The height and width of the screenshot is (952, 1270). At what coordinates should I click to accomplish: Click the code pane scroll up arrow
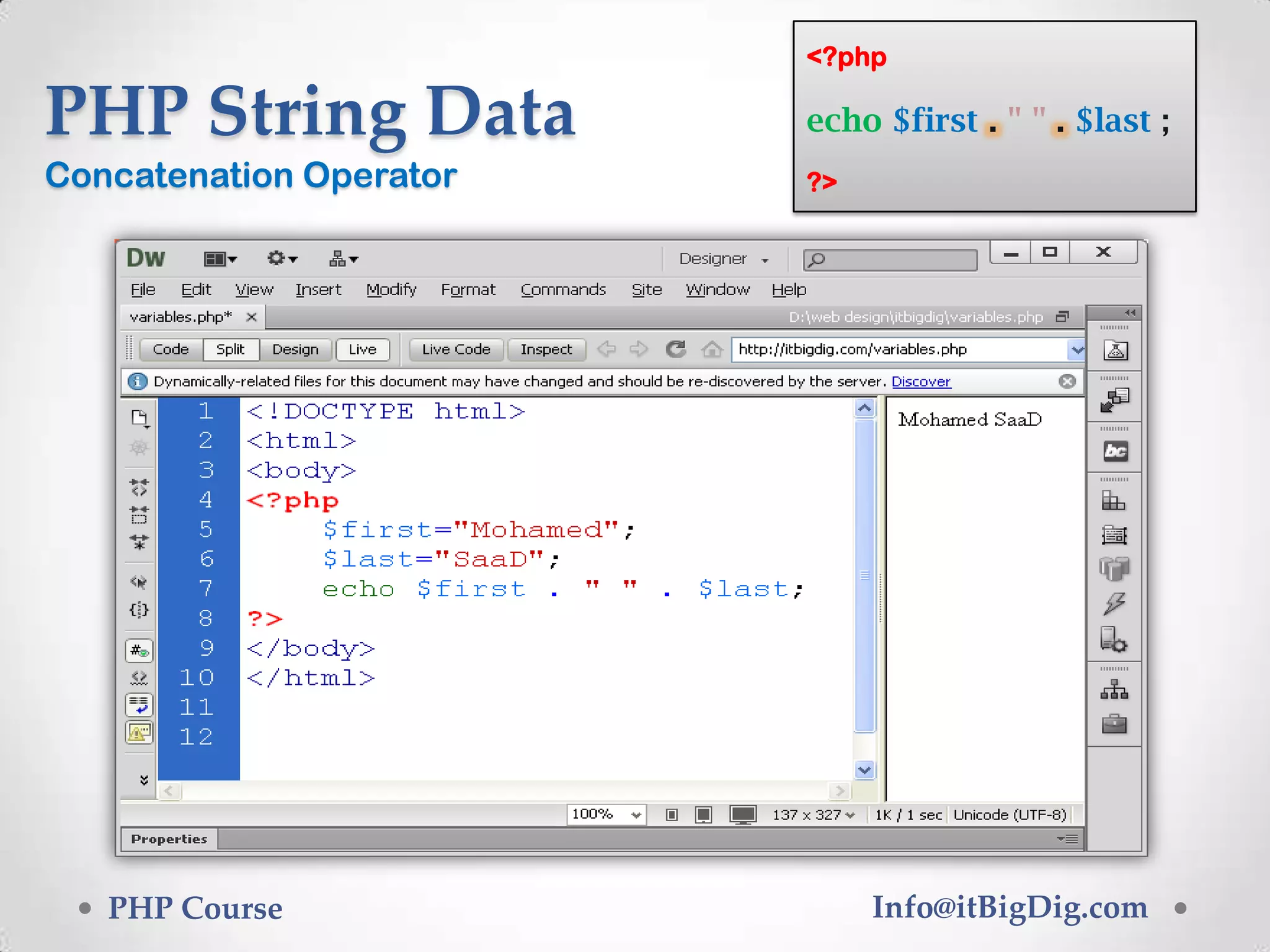click(x=864, y=408)
